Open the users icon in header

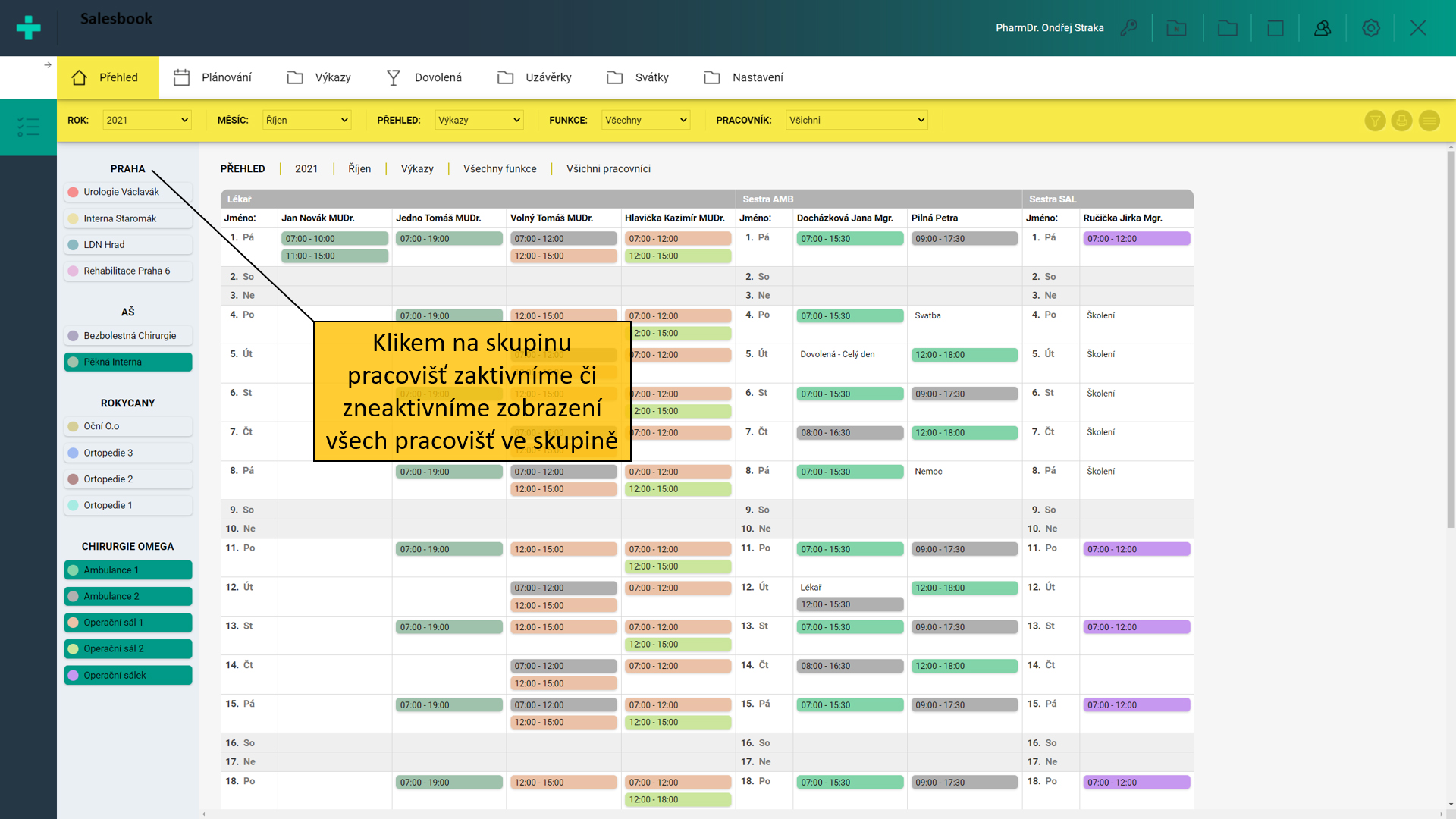point(1323,28)
